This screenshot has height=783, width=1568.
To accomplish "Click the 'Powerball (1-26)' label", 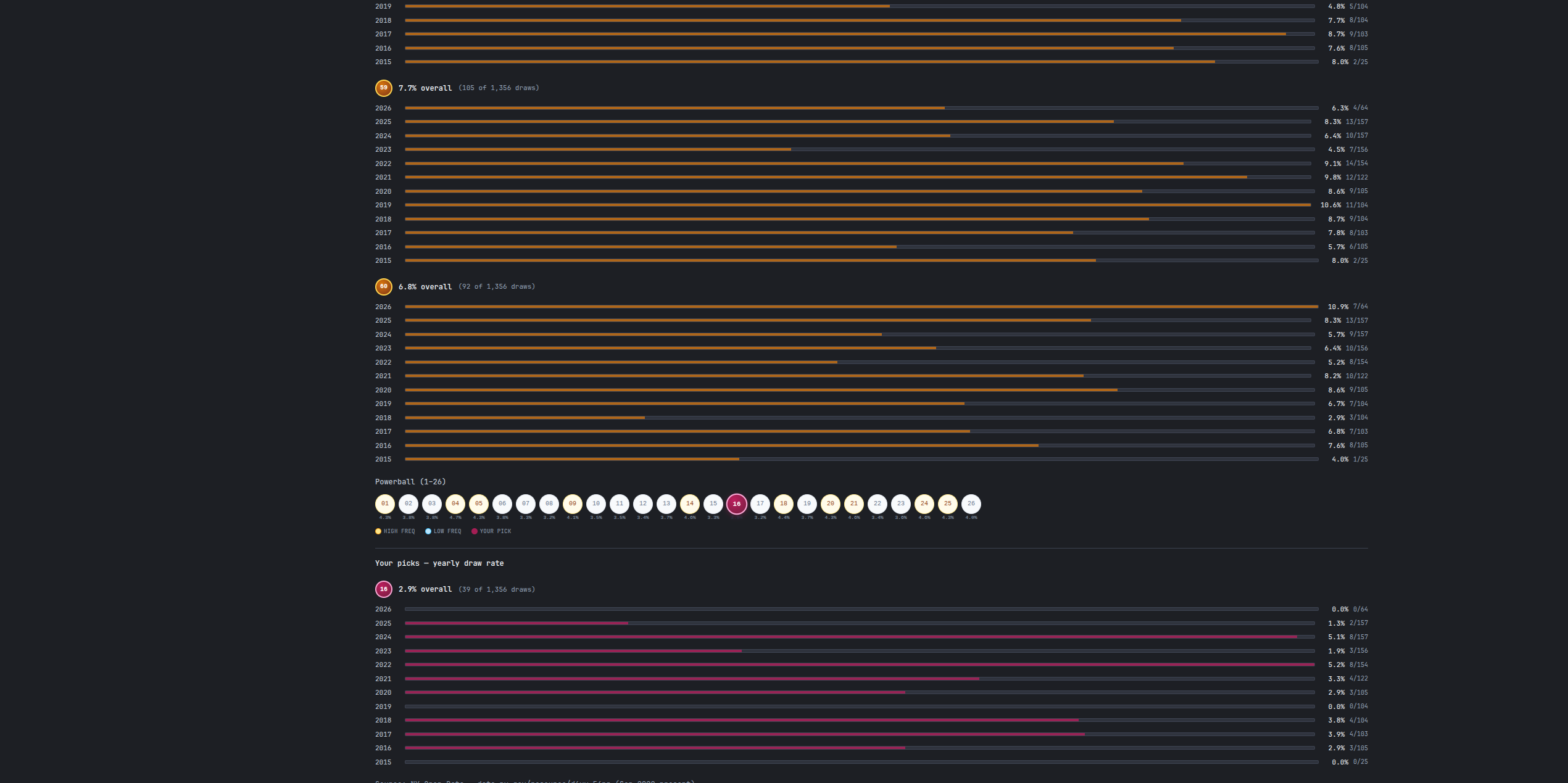I will (x=410, y=482).
